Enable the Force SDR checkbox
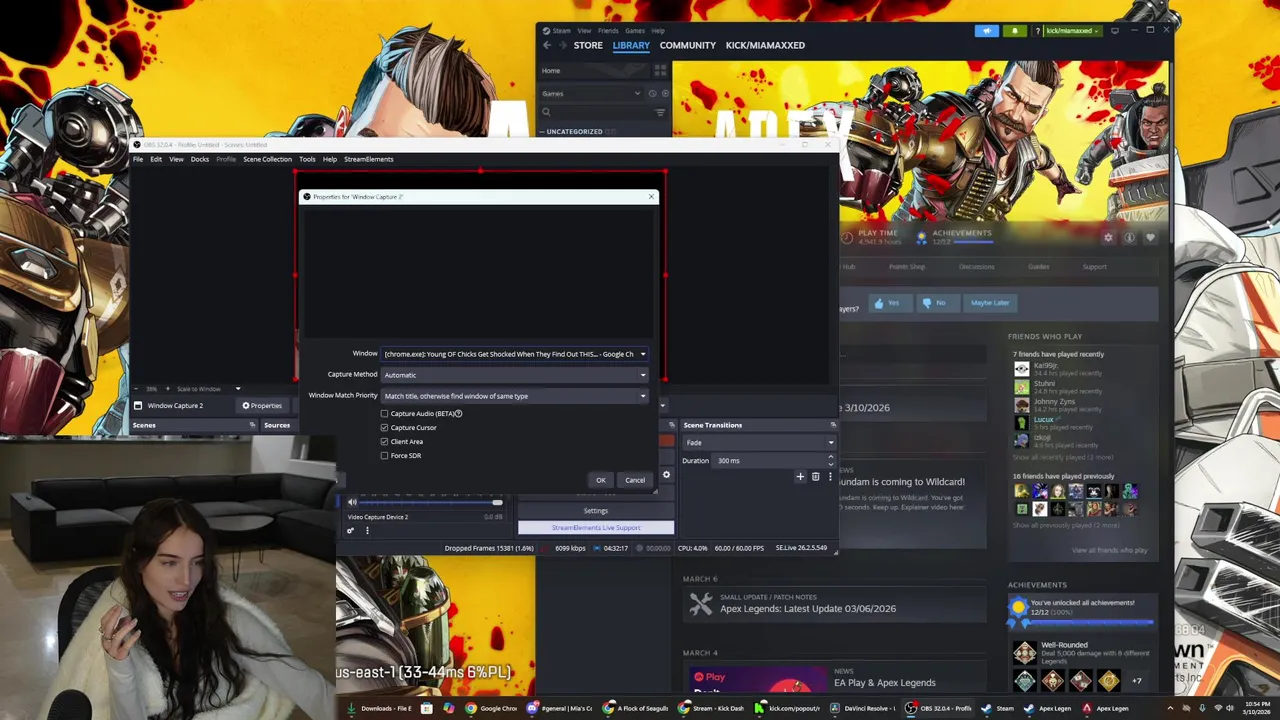 pos(384,455)
